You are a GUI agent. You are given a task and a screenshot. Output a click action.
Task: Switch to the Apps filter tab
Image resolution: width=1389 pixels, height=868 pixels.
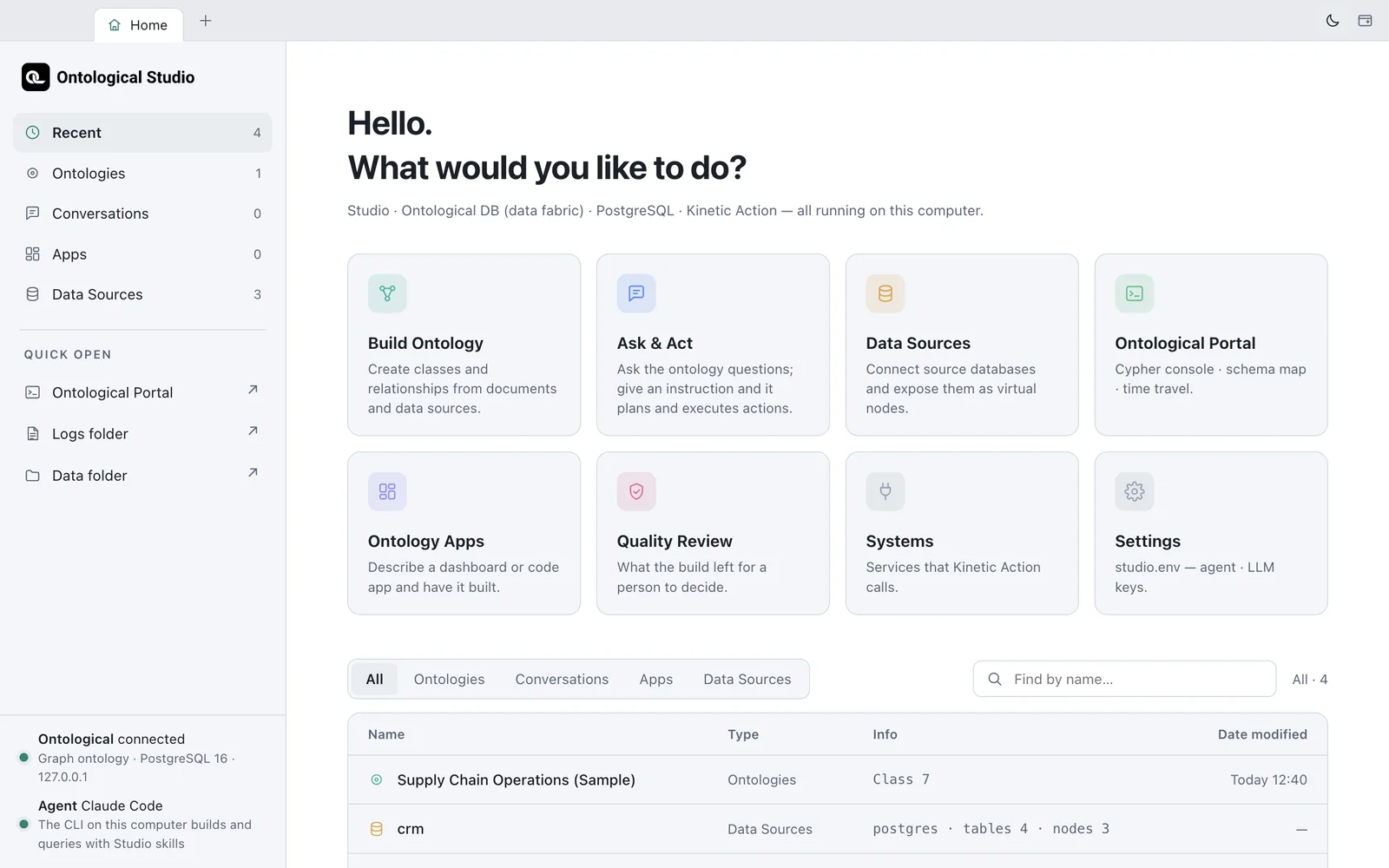coord(656,679)
